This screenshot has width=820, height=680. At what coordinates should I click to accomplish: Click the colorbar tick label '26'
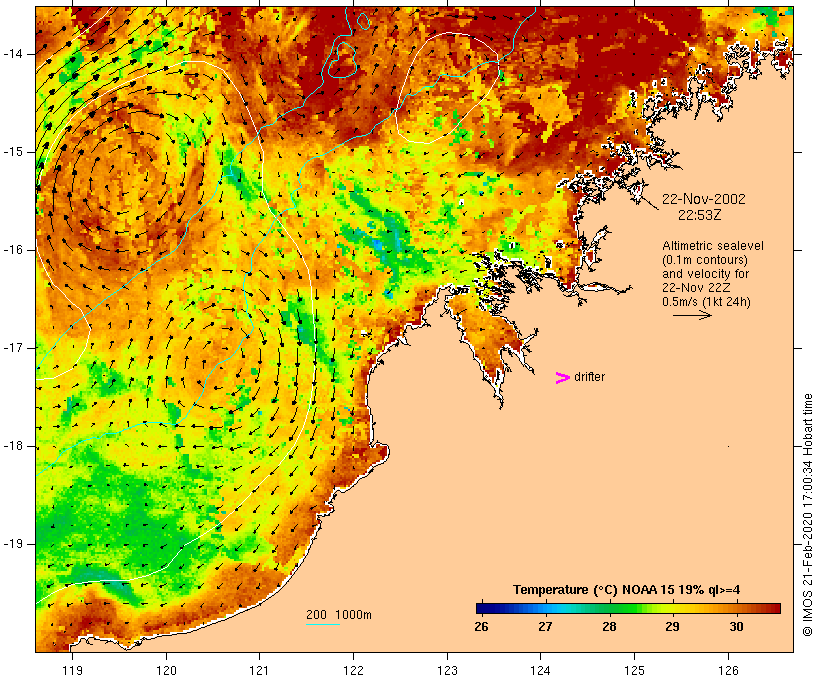[481, 626]
